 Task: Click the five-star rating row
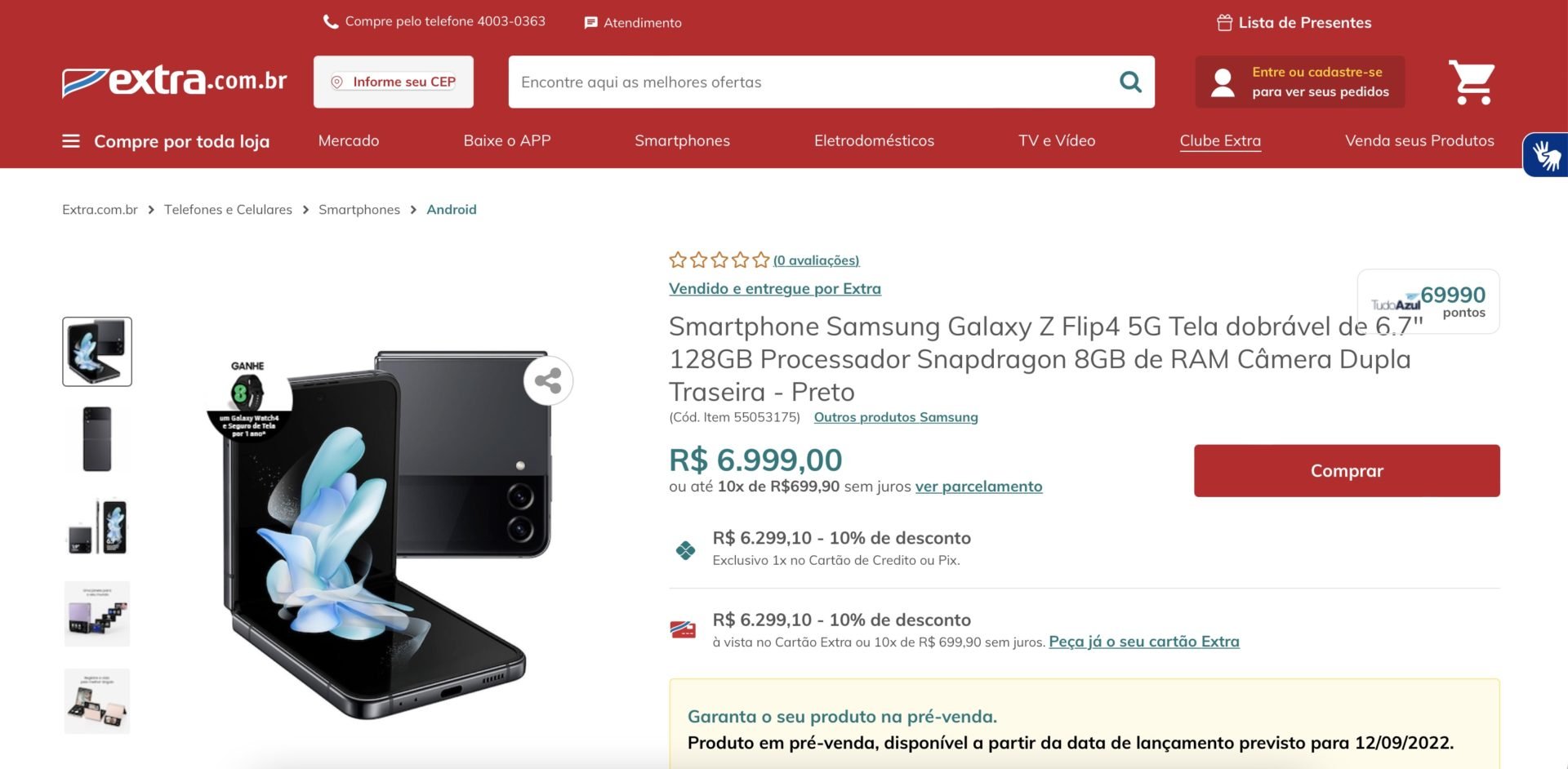[719, 260]
